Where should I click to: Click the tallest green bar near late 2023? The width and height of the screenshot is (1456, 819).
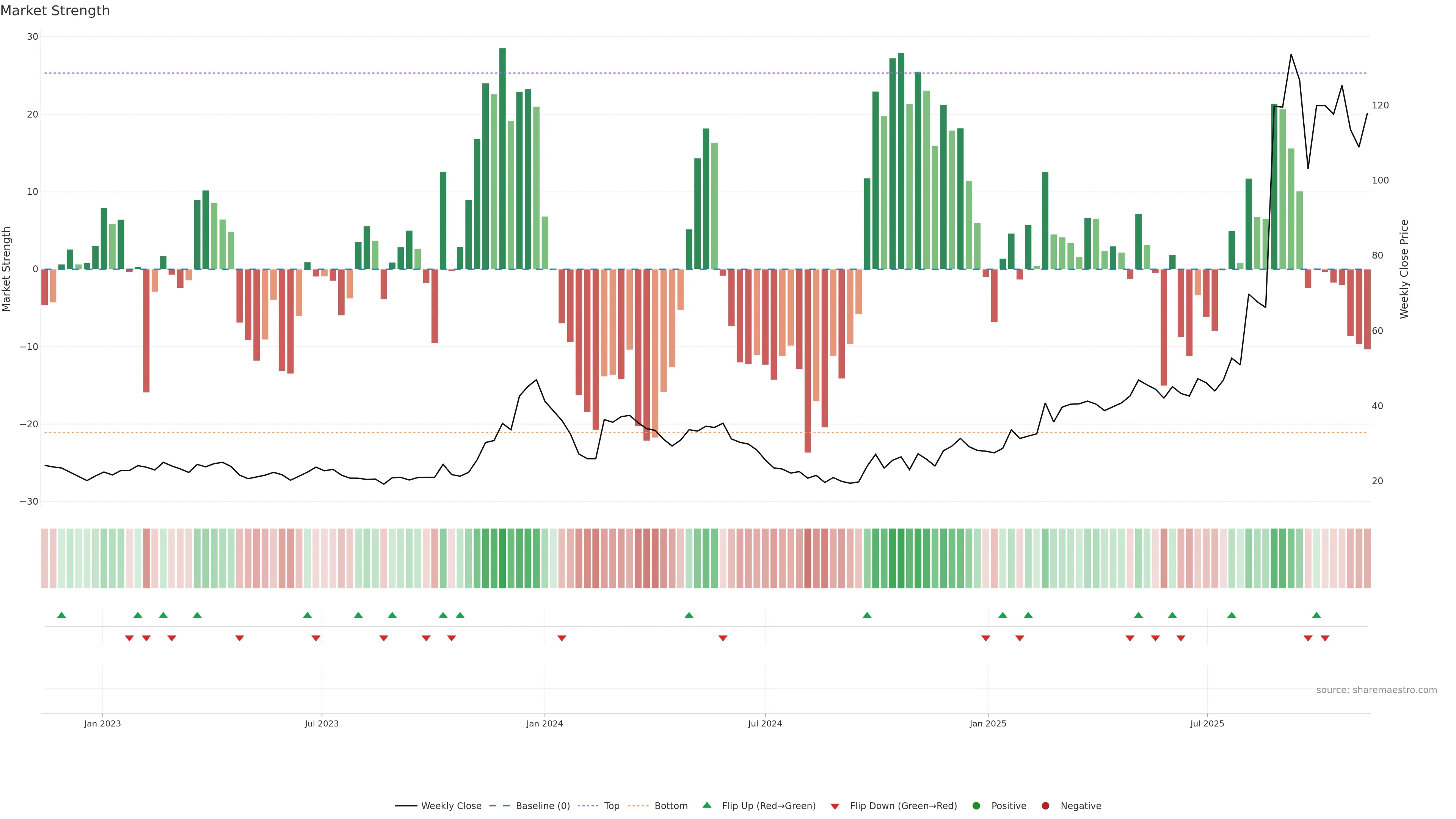502,158
